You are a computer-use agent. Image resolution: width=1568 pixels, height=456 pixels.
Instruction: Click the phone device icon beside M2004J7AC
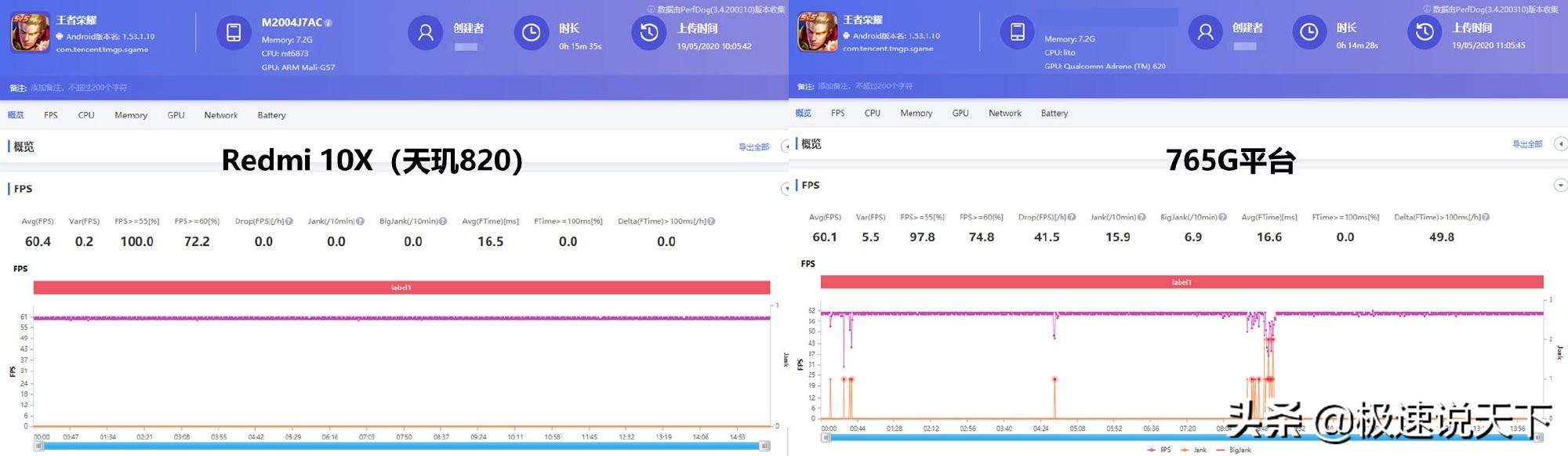[234, 33]
